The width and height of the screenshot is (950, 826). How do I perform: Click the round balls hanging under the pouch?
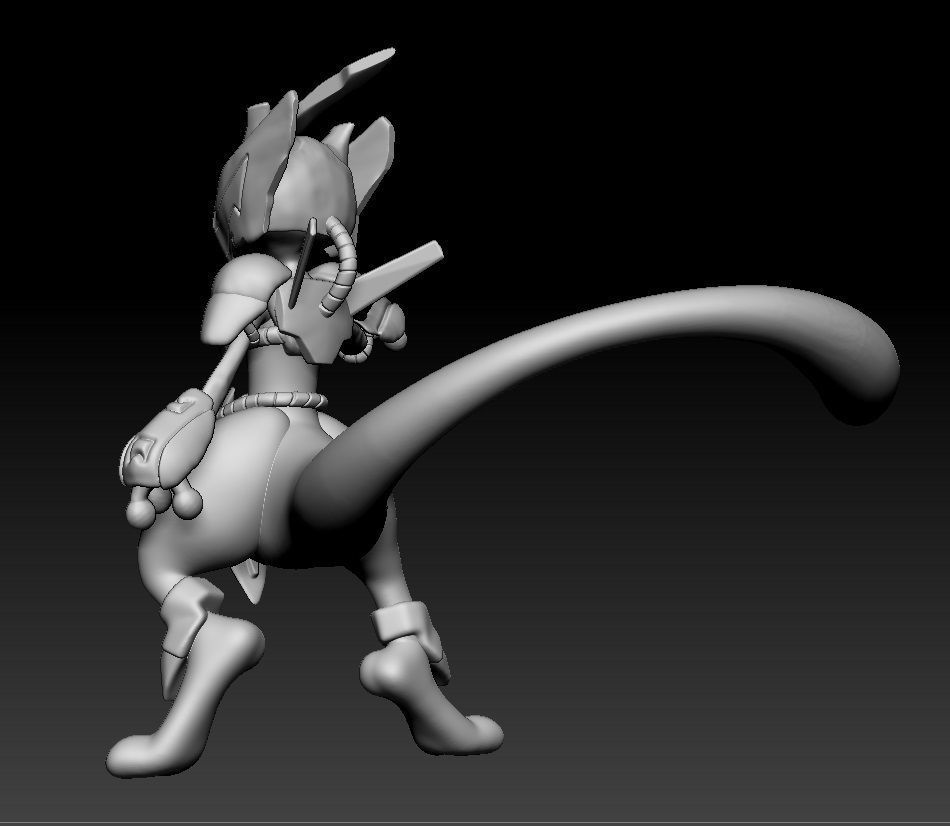coord(162,503)
